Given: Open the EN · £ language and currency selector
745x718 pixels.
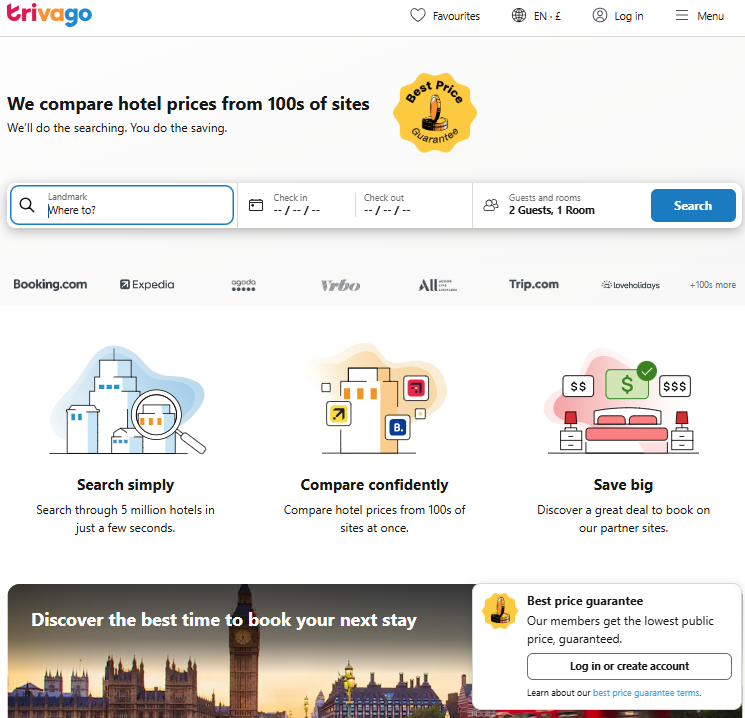Looking at the screenshot, I should tap(536, 16).
